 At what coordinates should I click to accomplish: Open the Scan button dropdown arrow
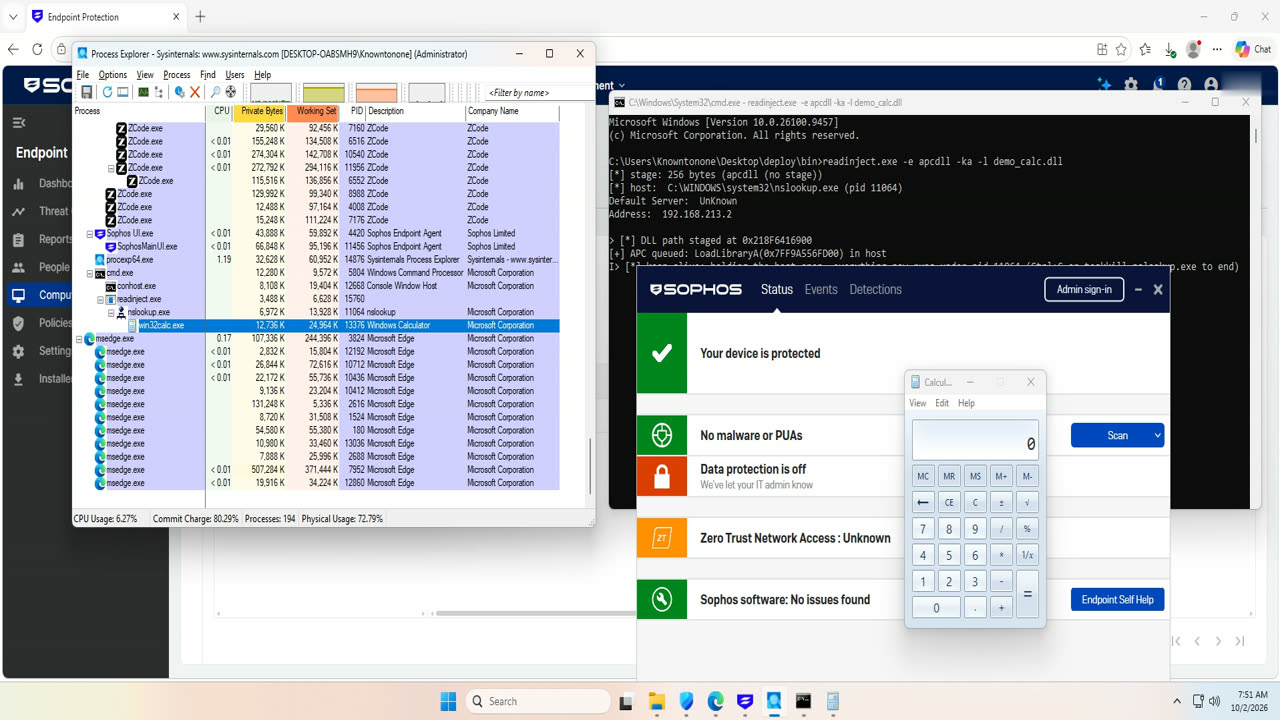1158,435
